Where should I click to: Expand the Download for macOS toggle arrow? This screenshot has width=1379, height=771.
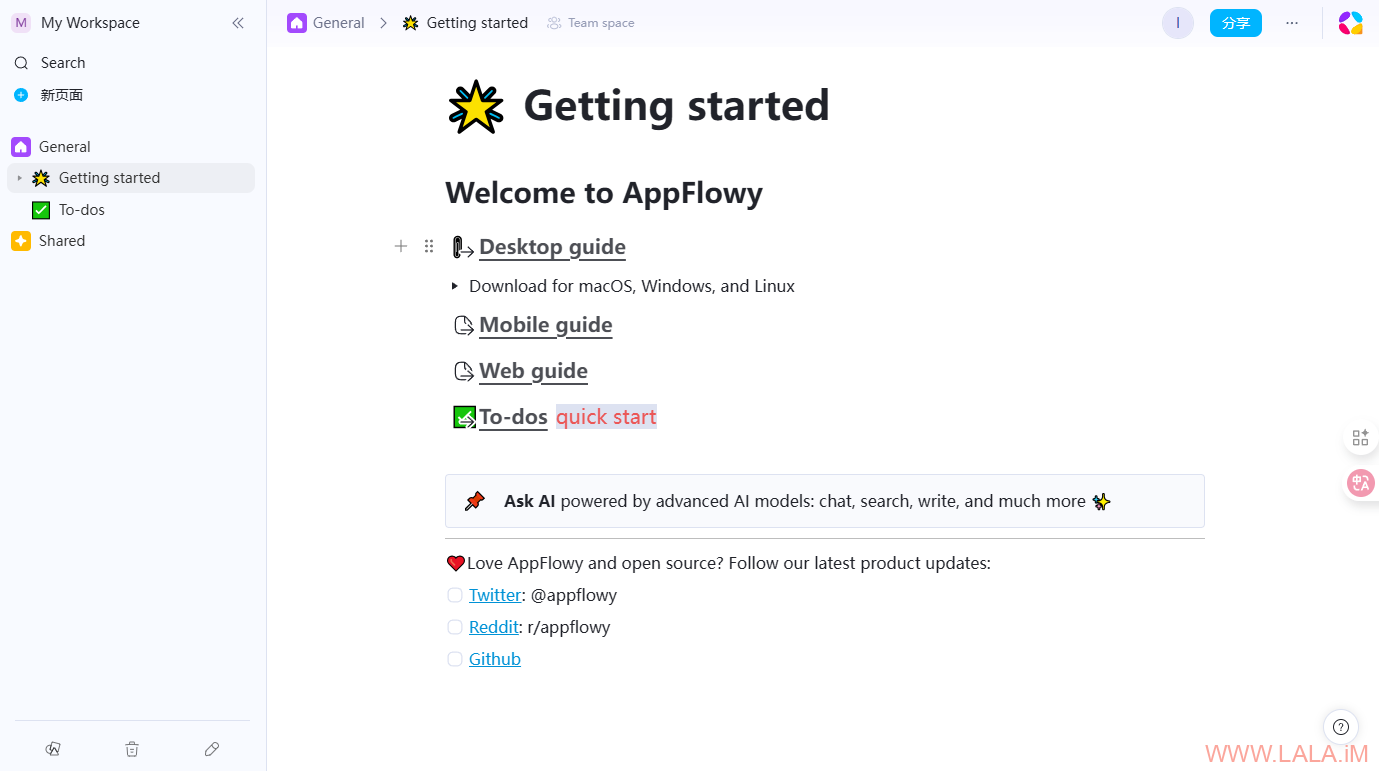point(455,286)
